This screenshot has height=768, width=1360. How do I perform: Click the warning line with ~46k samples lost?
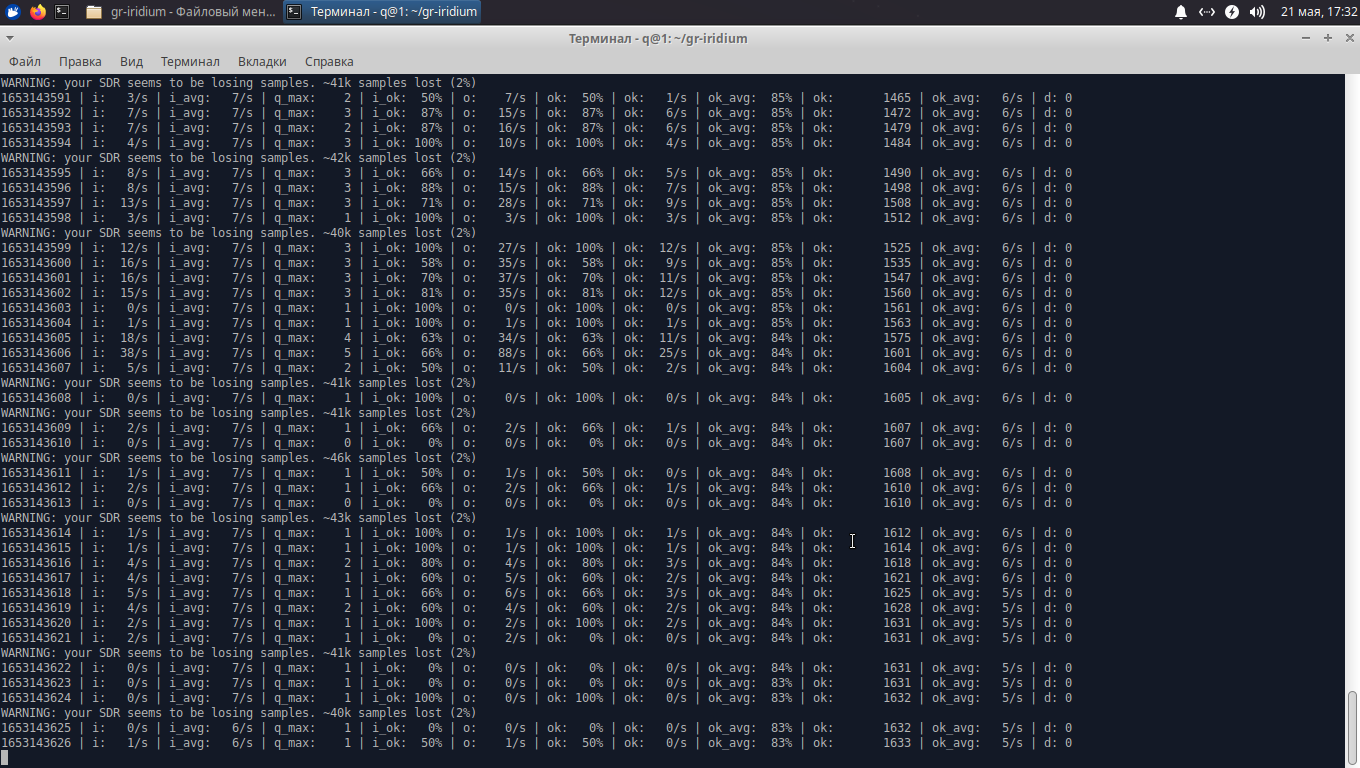[238, 458]
